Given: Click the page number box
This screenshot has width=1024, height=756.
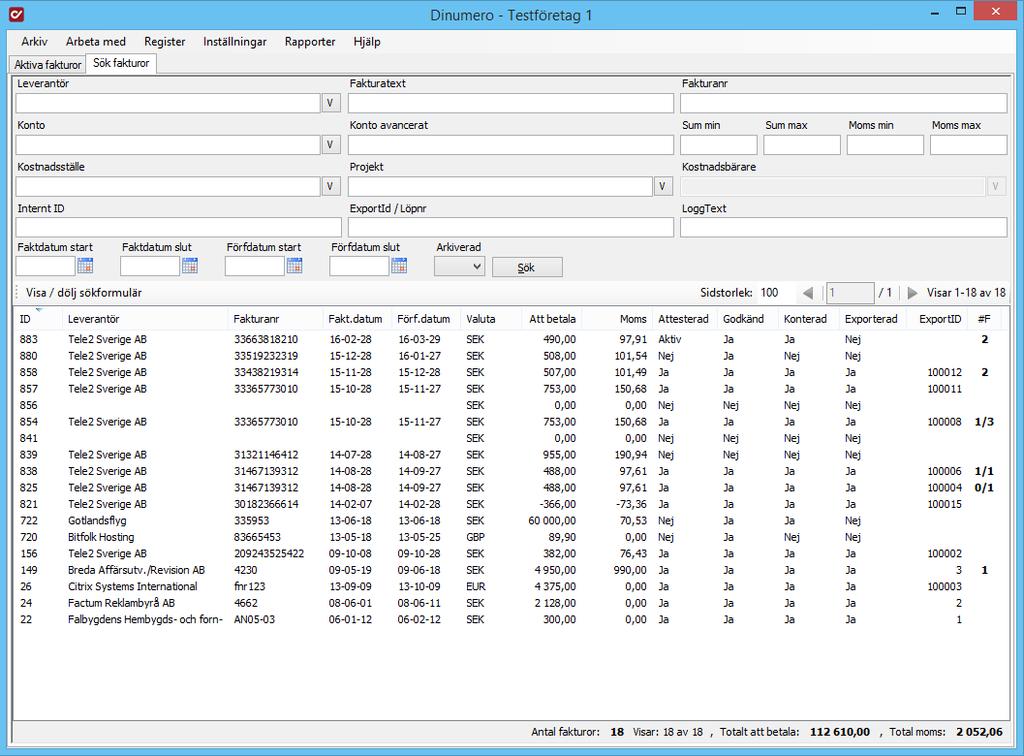Looking at the screenshot, I should [x=850, y=292].
